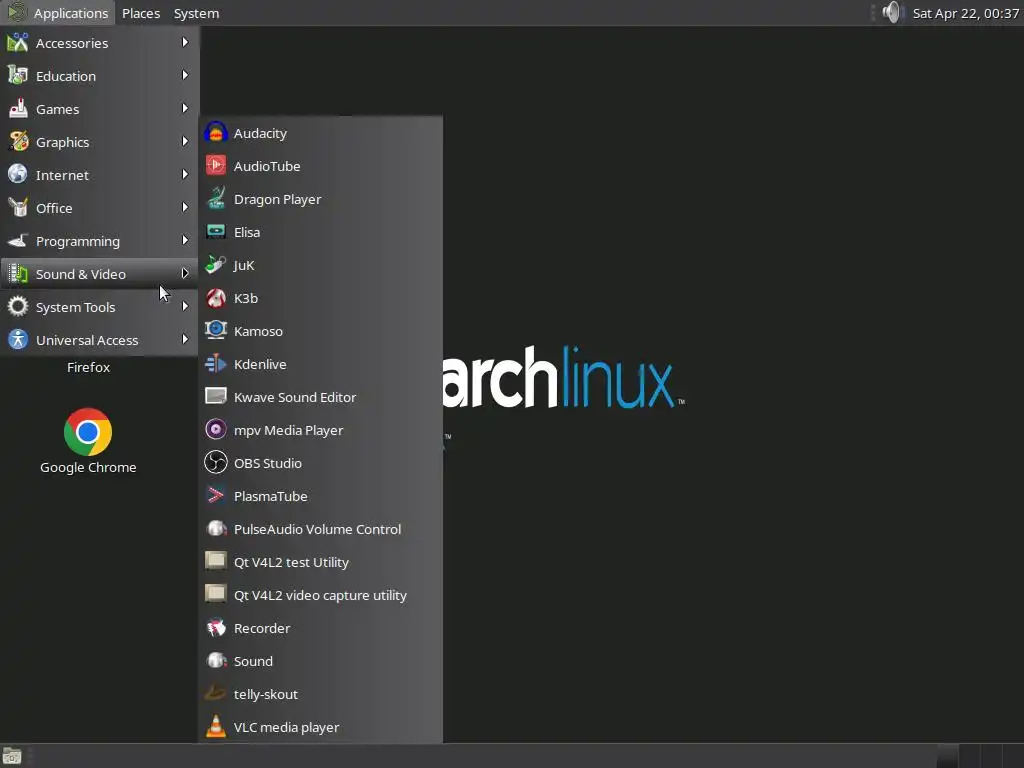Image resolution: width=1024 pixels, height=768 pixels.
Task: Click the Kamoso webcam icon
Action: 216,330
